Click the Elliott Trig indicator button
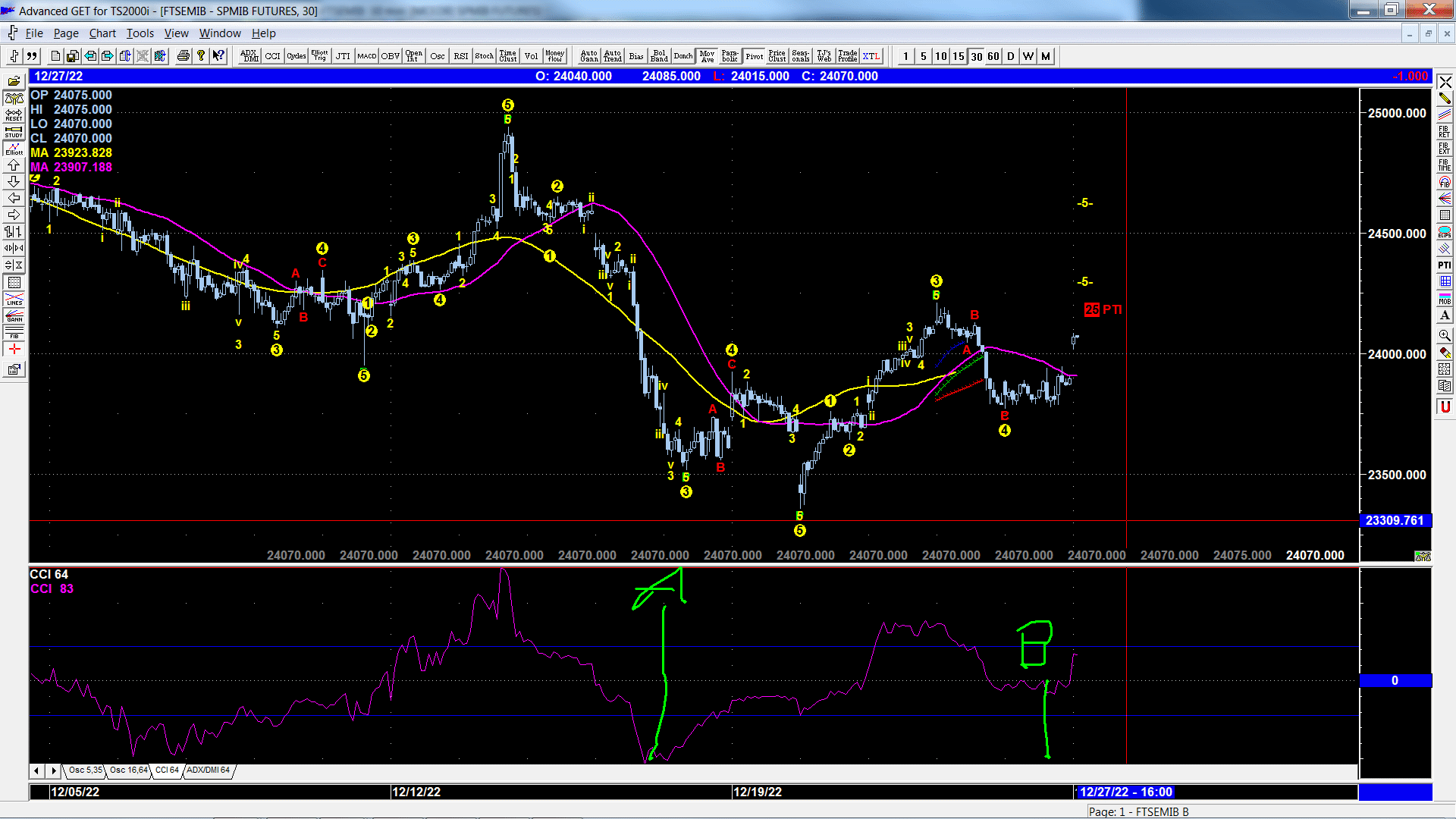Image resolution: width=1456 pixels, height=819 pixels. (320, 56)
